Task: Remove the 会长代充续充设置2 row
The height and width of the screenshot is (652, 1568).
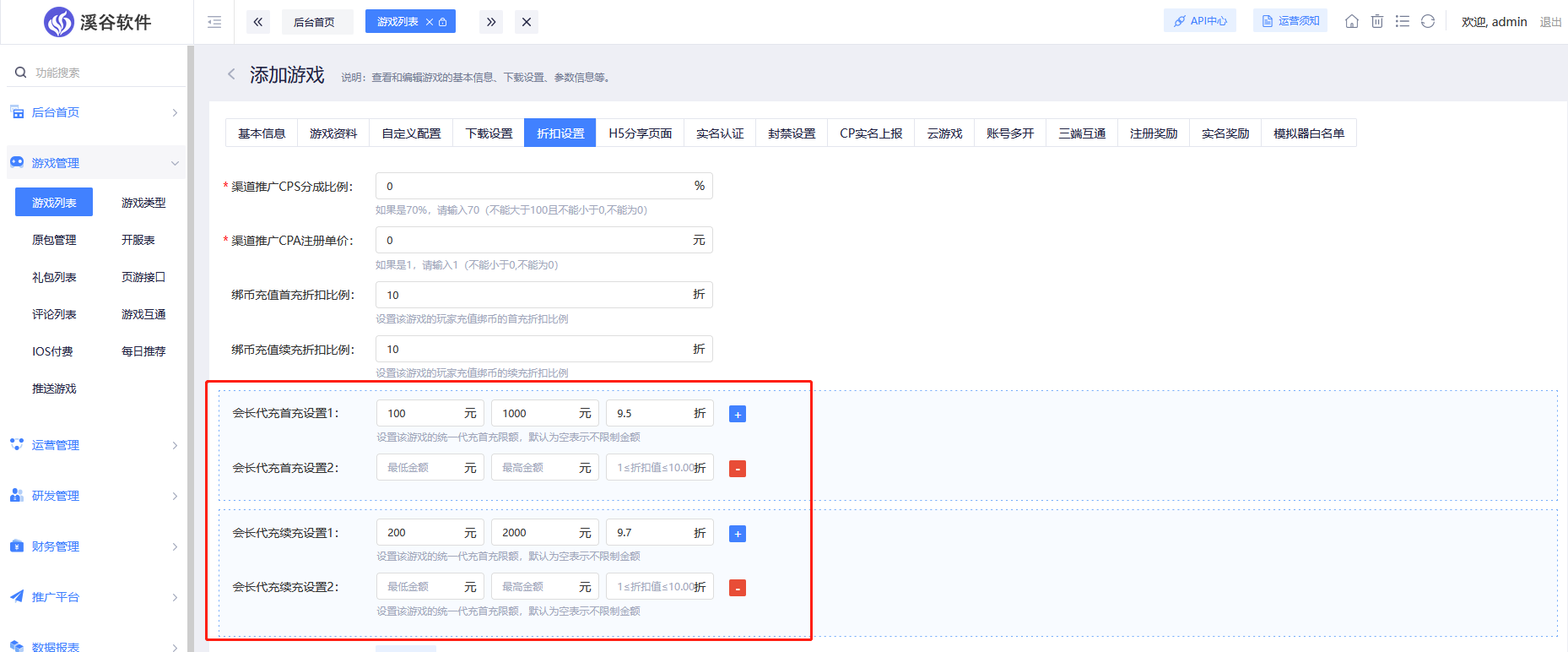Action: coord(738,588)
